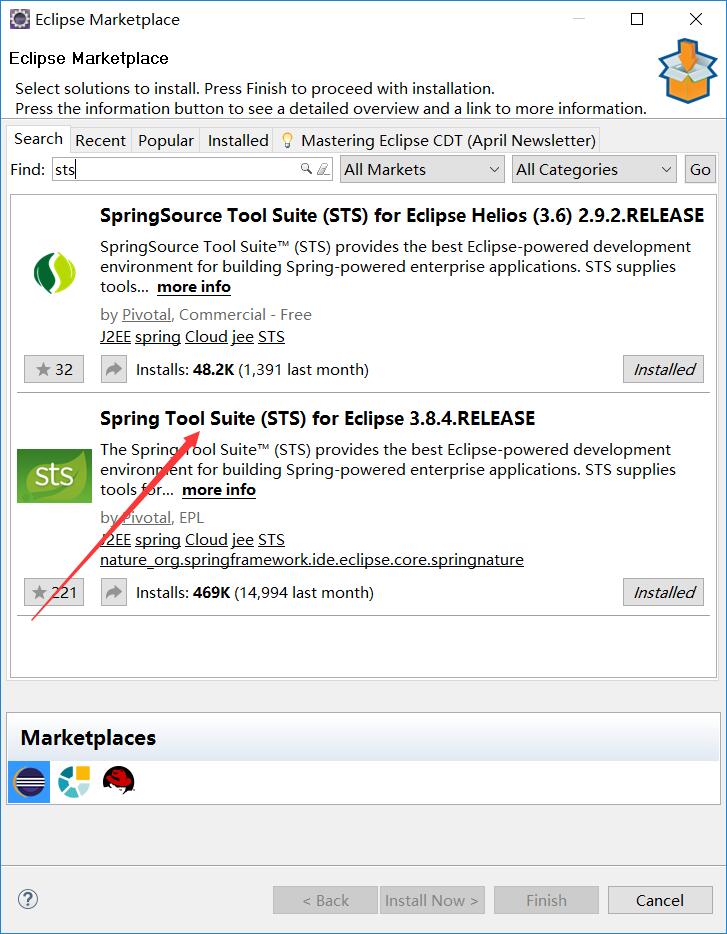This screenshot has height=934, width=727.
Task: Click the Eclipse Marketplace title bar icon
Action: click(20, 19)
